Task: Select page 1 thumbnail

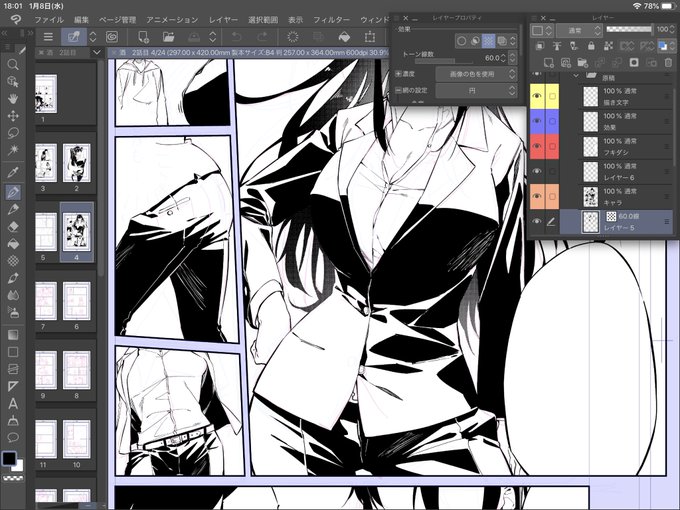Action: pos(46,94)
